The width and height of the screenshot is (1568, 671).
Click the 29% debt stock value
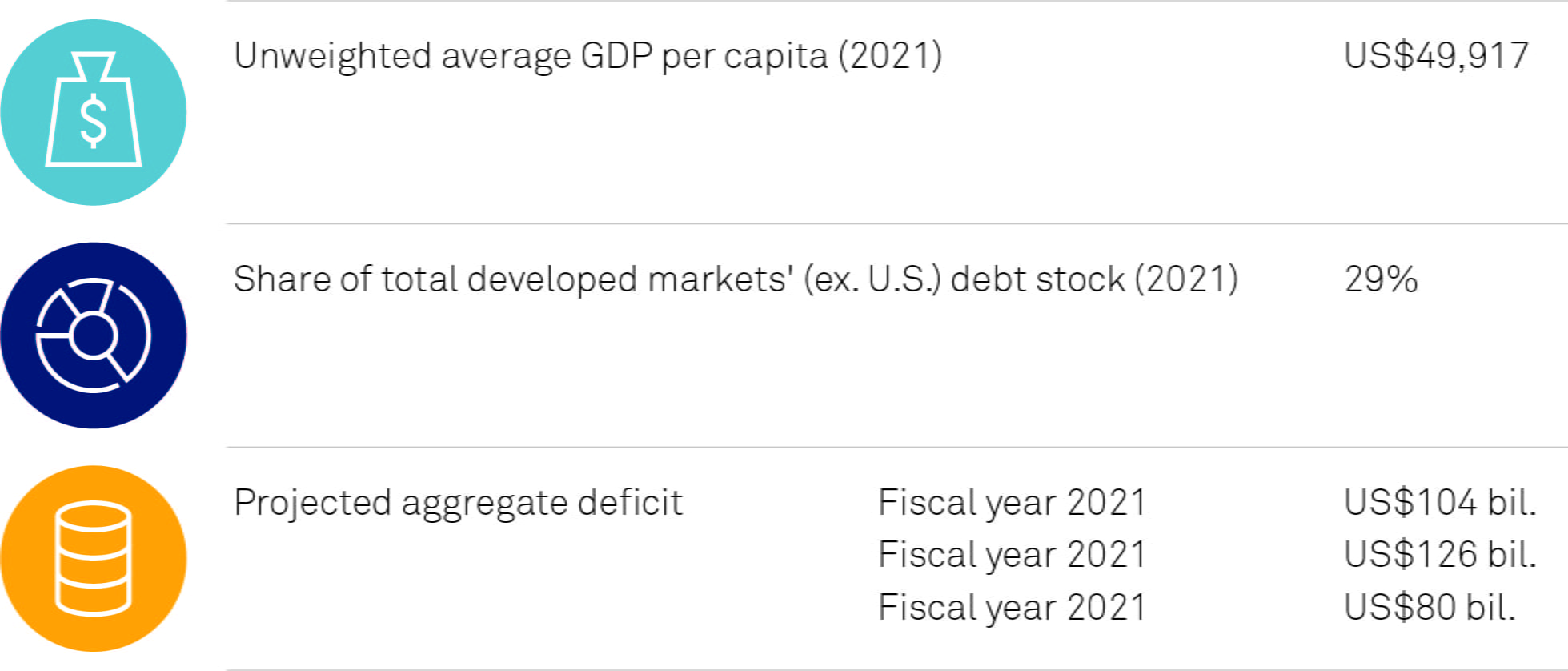tap(1381, 279)
